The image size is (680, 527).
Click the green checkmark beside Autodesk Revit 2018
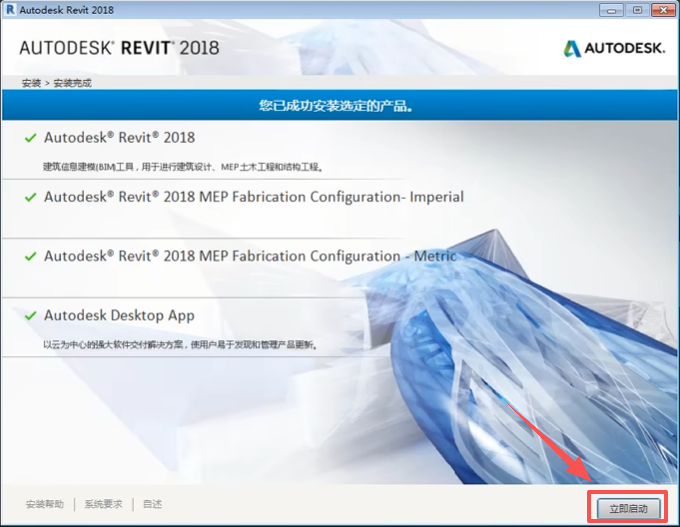[30, 138]
